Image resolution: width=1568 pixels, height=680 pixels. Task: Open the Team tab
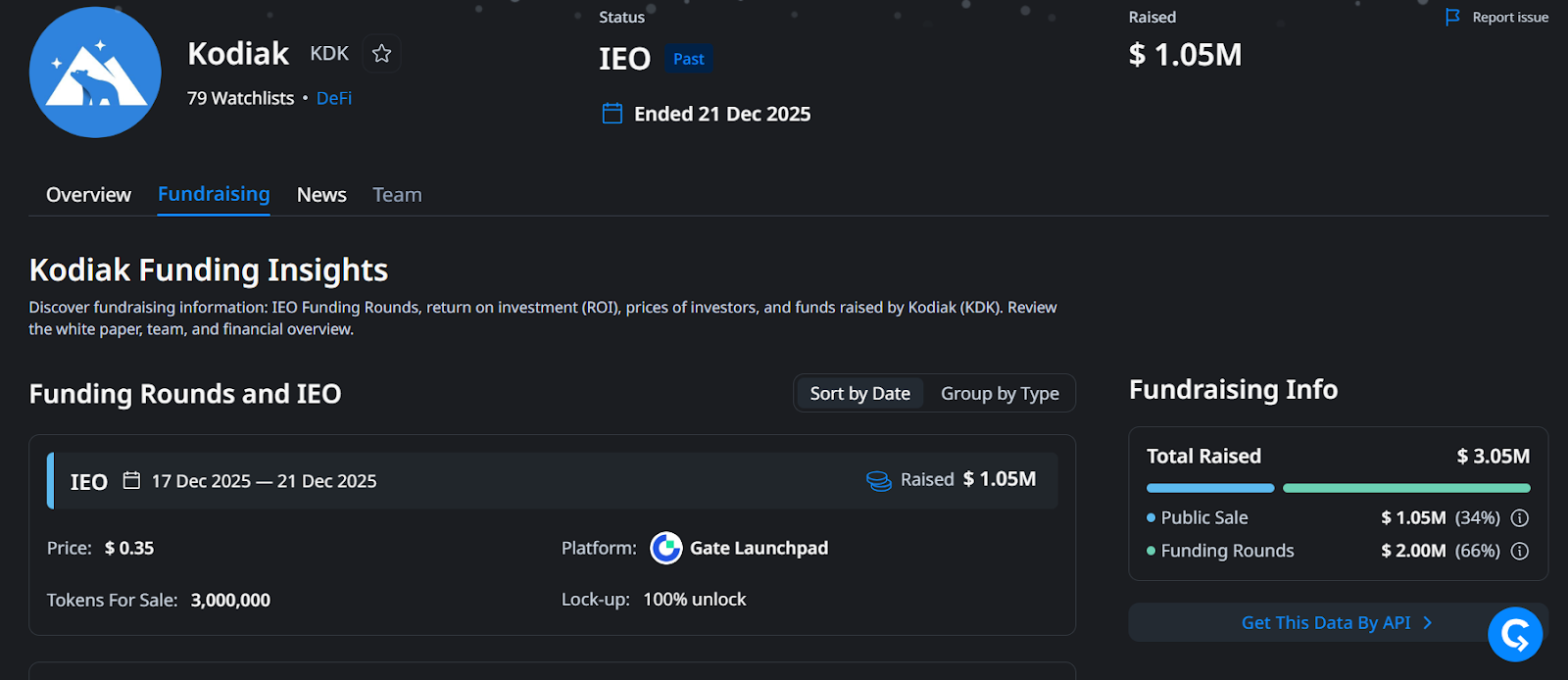coord(397,195)
